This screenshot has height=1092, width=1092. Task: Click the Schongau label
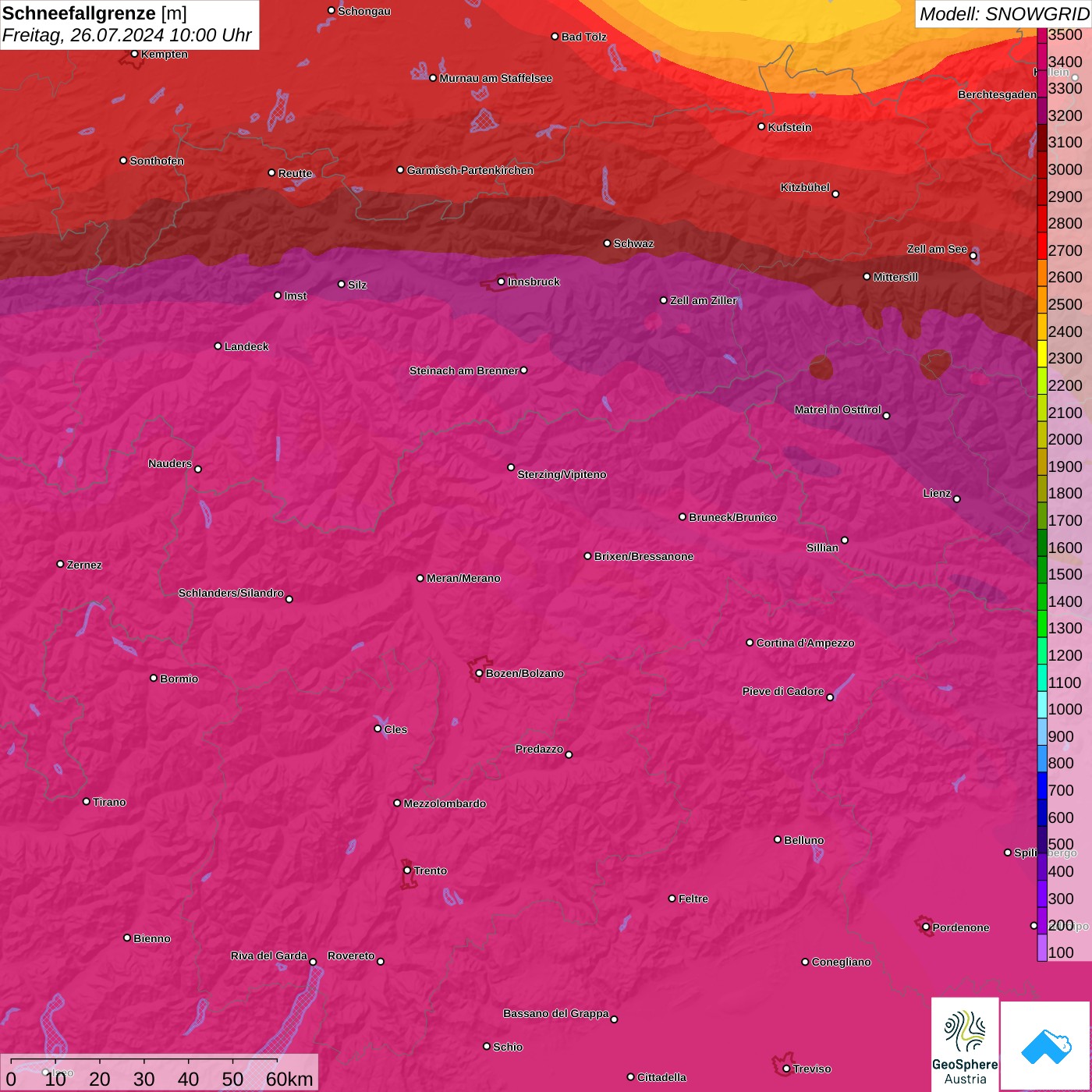click(x=364, y=11)
